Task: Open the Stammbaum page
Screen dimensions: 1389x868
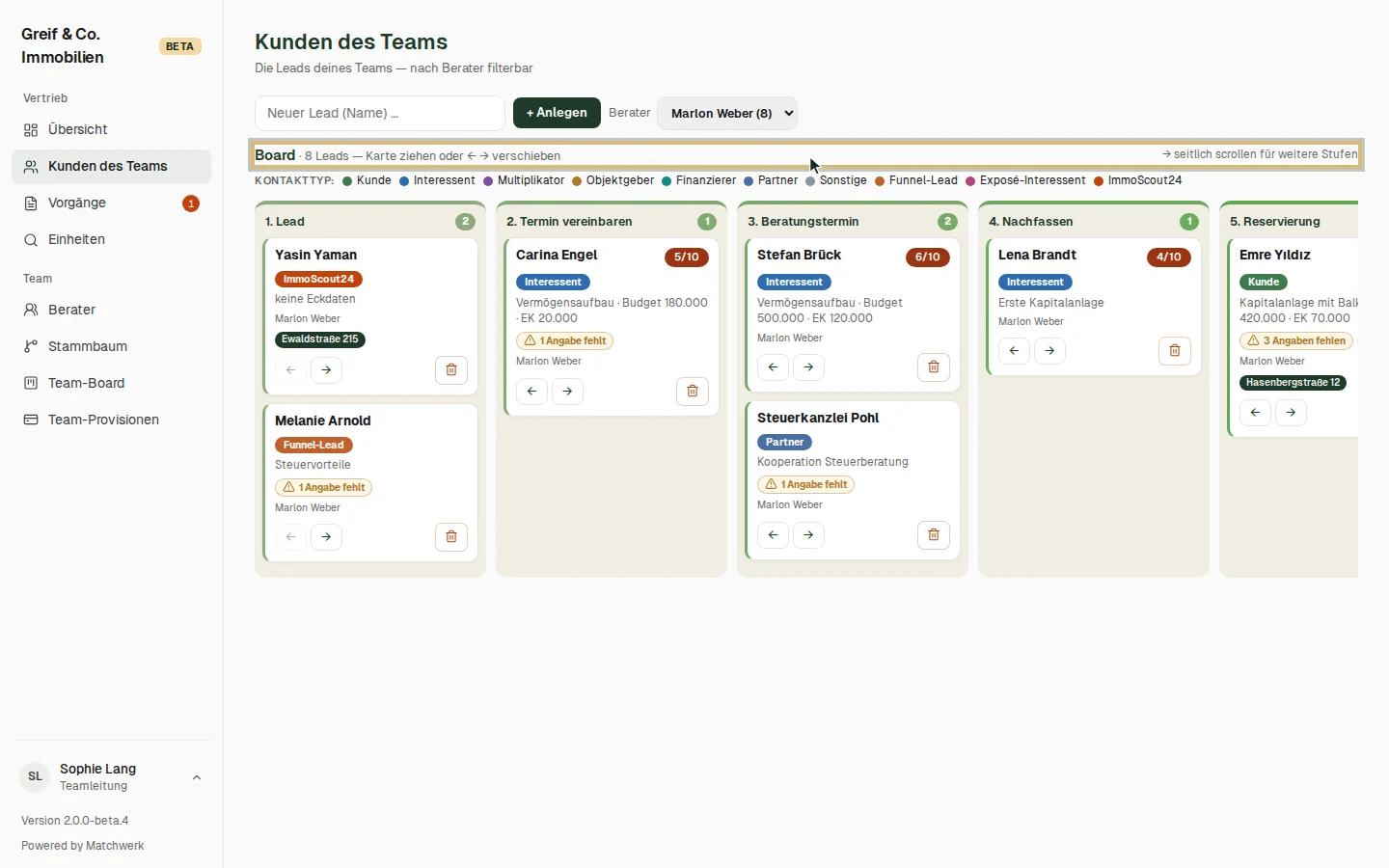Action: (112, 347)
